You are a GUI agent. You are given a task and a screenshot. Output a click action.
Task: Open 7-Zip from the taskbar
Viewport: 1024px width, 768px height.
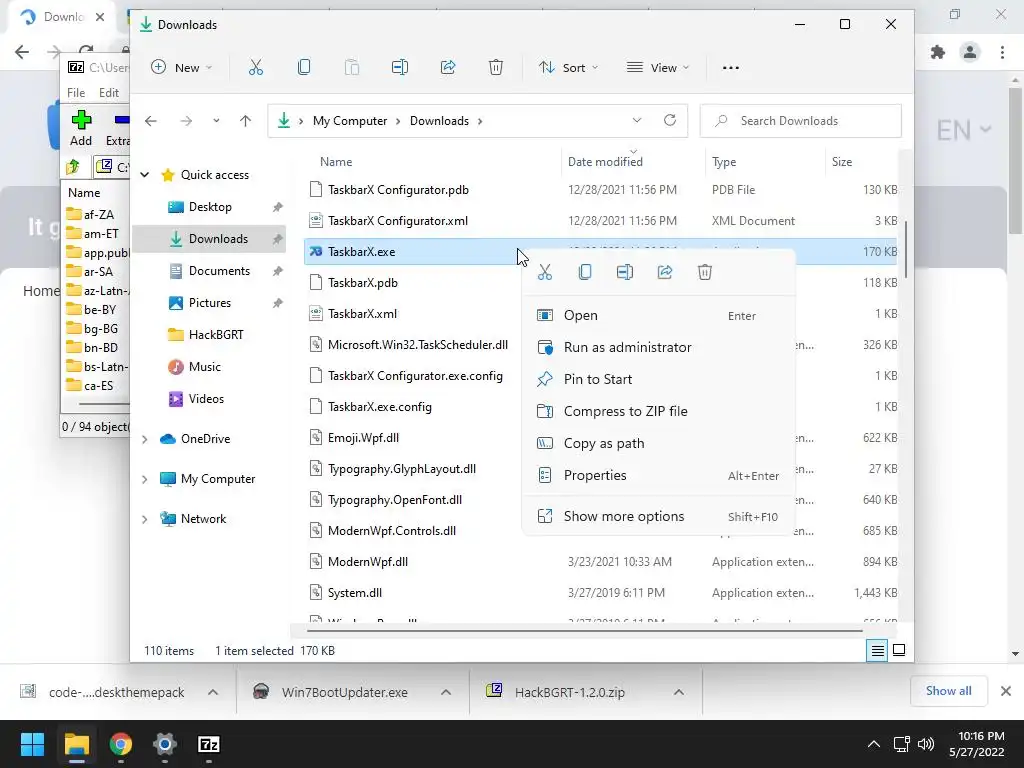(208, 744)
